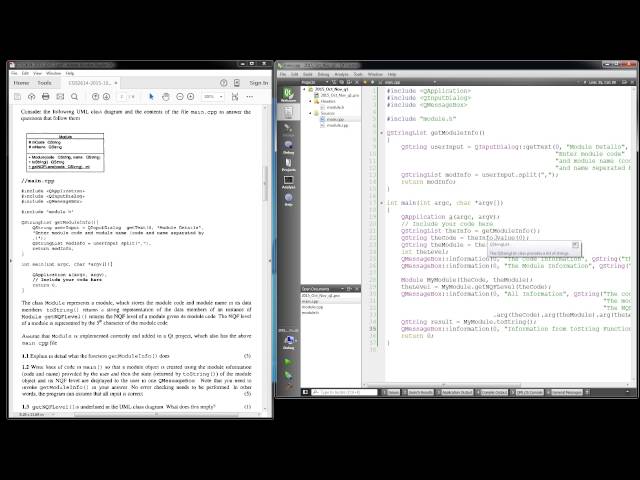Open the Window menu in PDF reader
This screenshot has width=640, height=480.
[x=53, y=73]
